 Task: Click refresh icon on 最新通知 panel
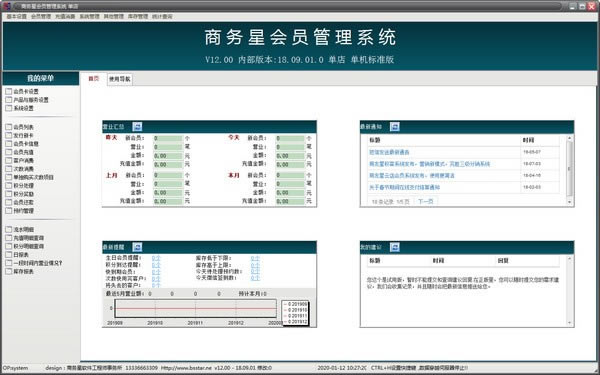(395, 127)
